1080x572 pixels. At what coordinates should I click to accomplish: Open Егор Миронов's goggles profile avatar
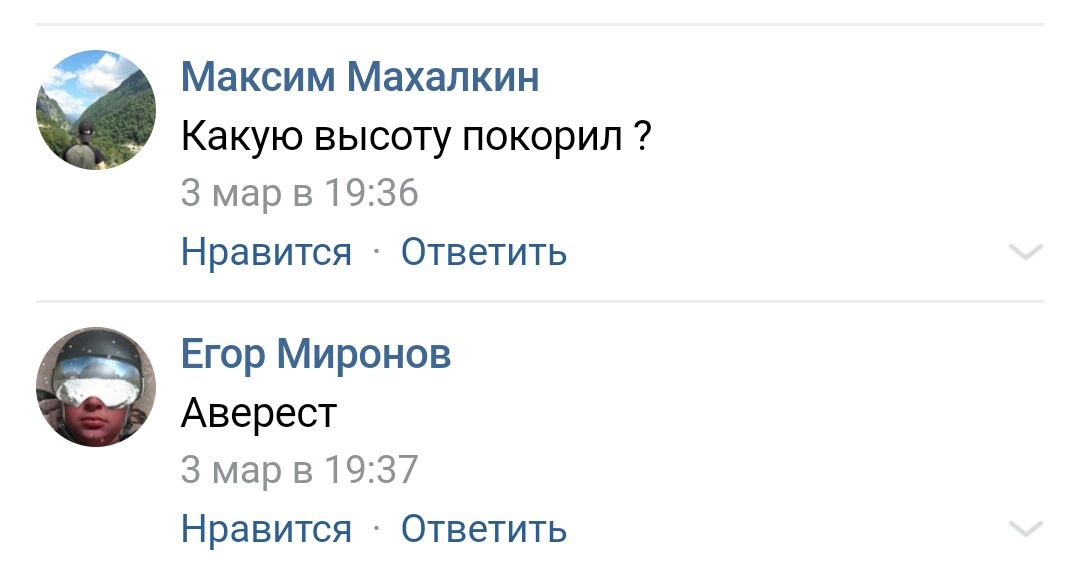pos(96,387)
